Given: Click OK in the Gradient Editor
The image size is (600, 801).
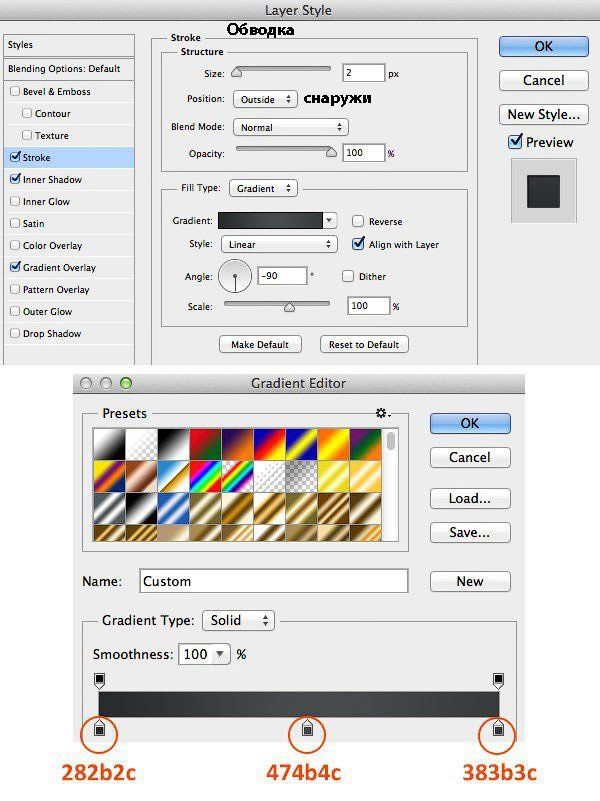Looking at the screenshot, I should click(470, 423).
